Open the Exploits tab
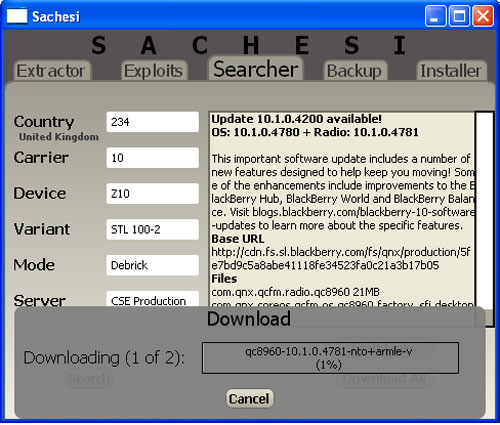The image size is (500, 425). pos(154,71)
